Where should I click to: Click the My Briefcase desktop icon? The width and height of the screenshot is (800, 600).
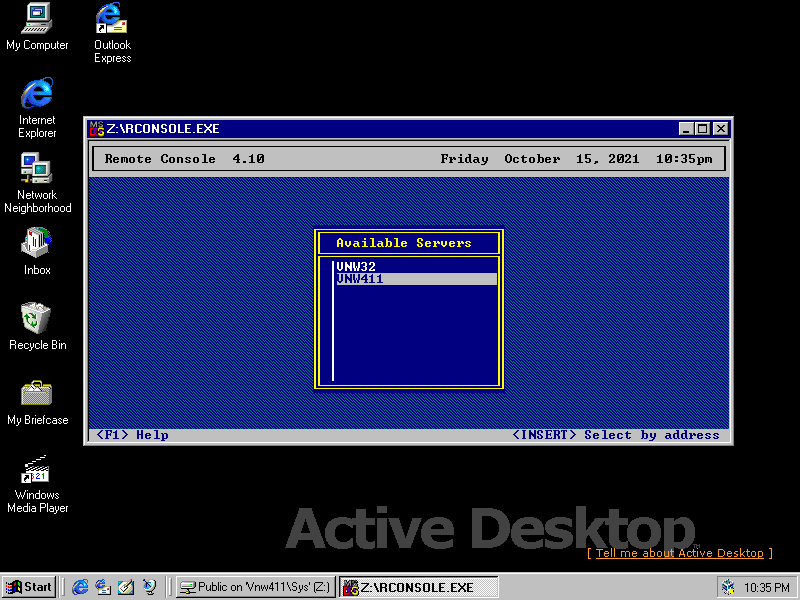click(37, 402)
